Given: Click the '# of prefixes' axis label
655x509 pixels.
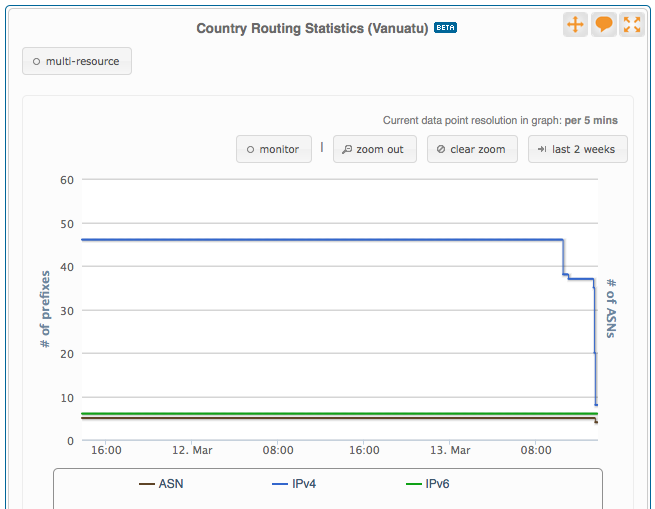Looking at the screenshot, I should (x=45, y=309).
